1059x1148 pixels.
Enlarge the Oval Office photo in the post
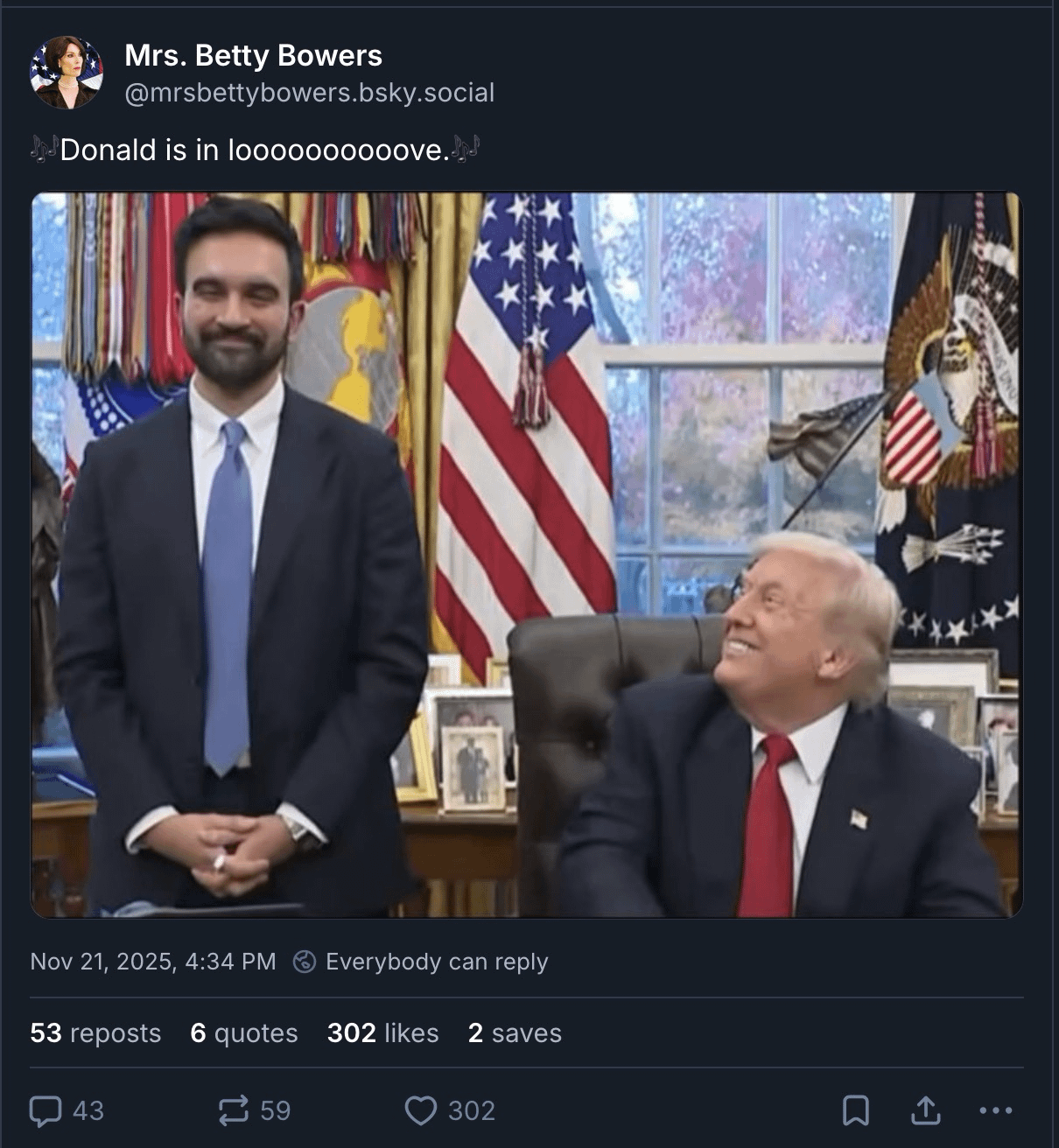point(527,555)
